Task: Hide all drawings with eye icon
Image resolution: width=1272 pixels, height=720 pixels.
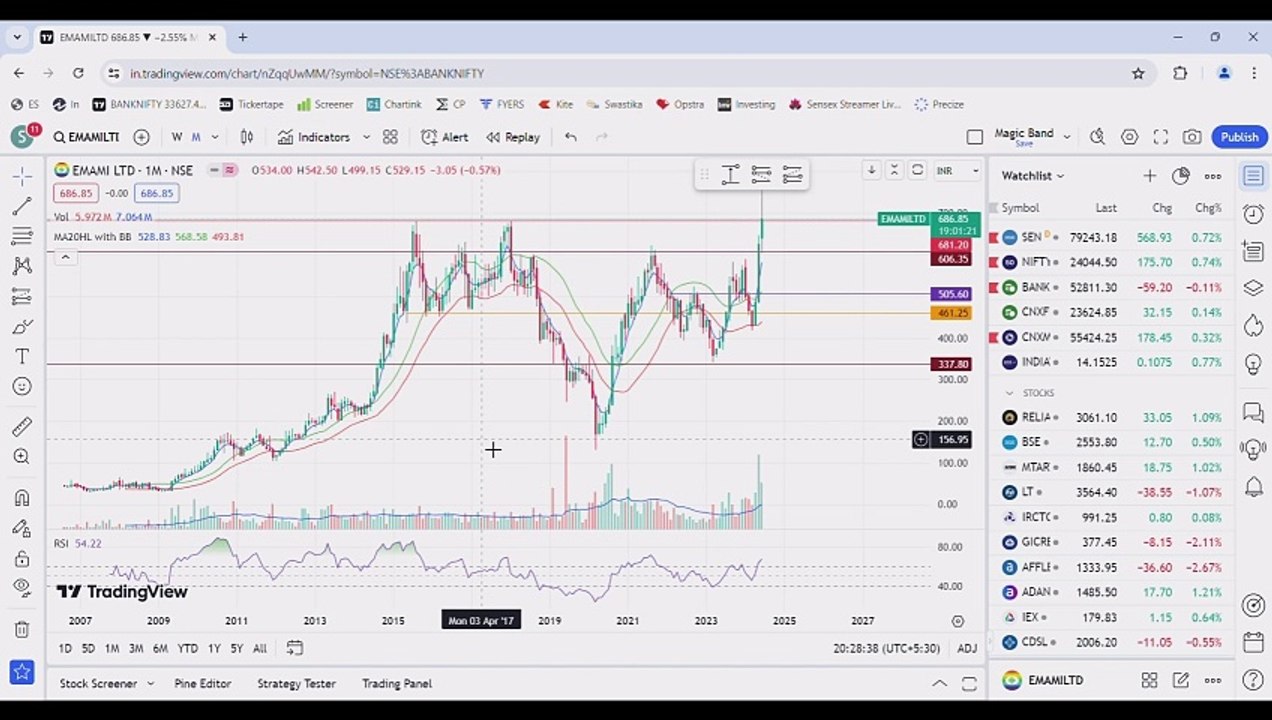Action: point(21,588)
